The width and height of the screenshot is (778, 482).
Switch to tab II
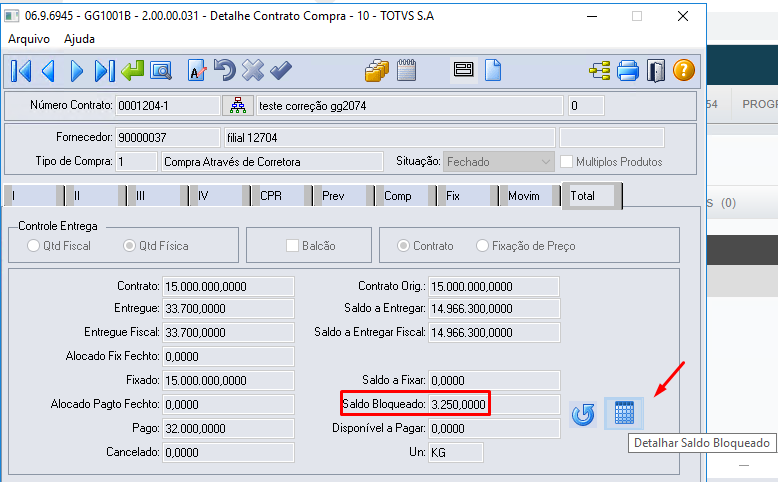(x=95, y=196)
